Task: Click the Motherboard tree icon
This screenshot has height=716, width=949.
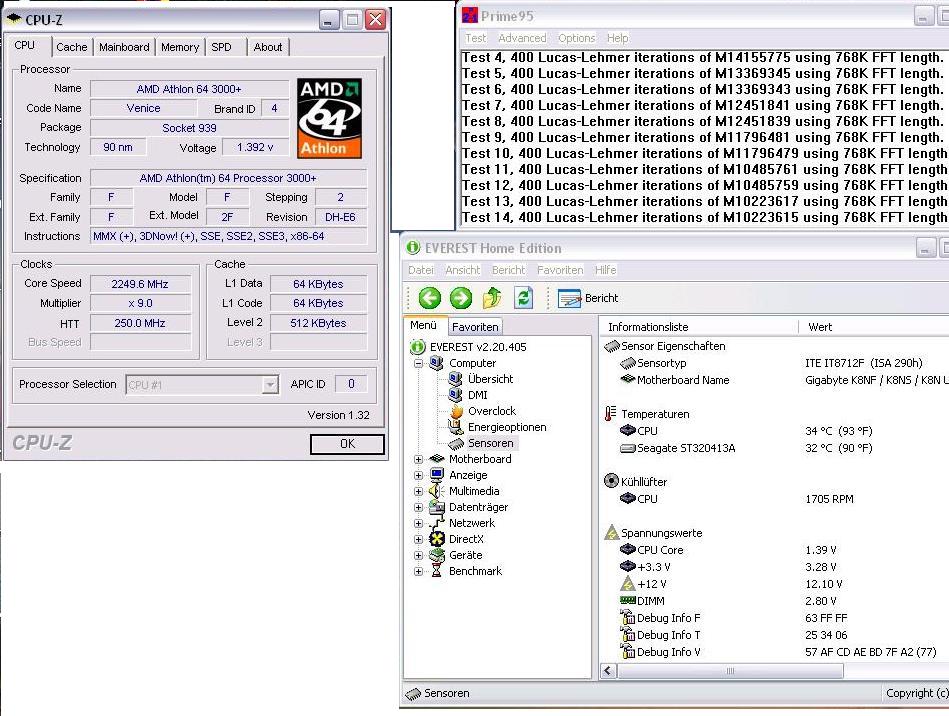Action: tap(436, 459)
